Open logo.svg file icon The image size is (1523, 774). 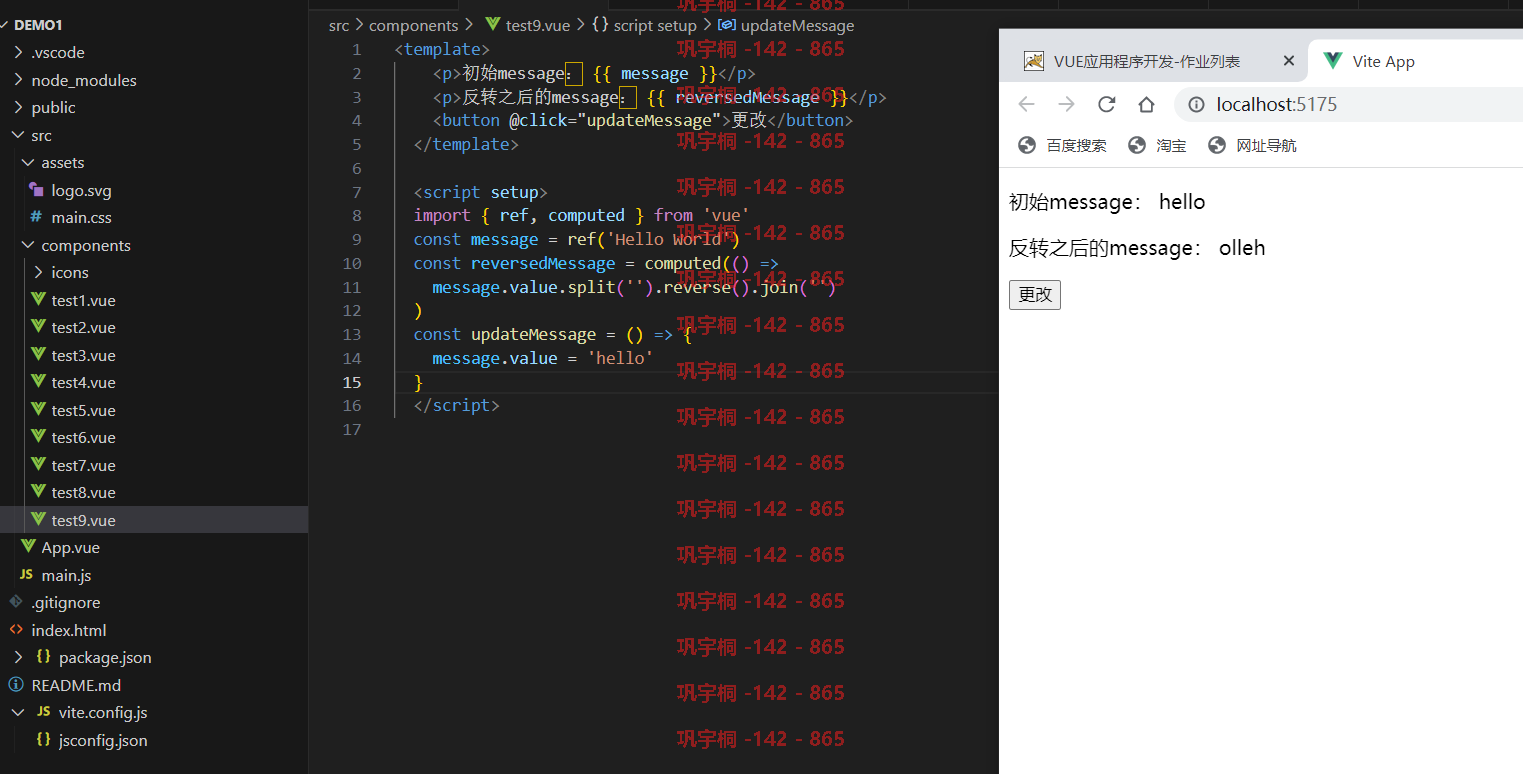pyautogui.click(x=37, y=190)
